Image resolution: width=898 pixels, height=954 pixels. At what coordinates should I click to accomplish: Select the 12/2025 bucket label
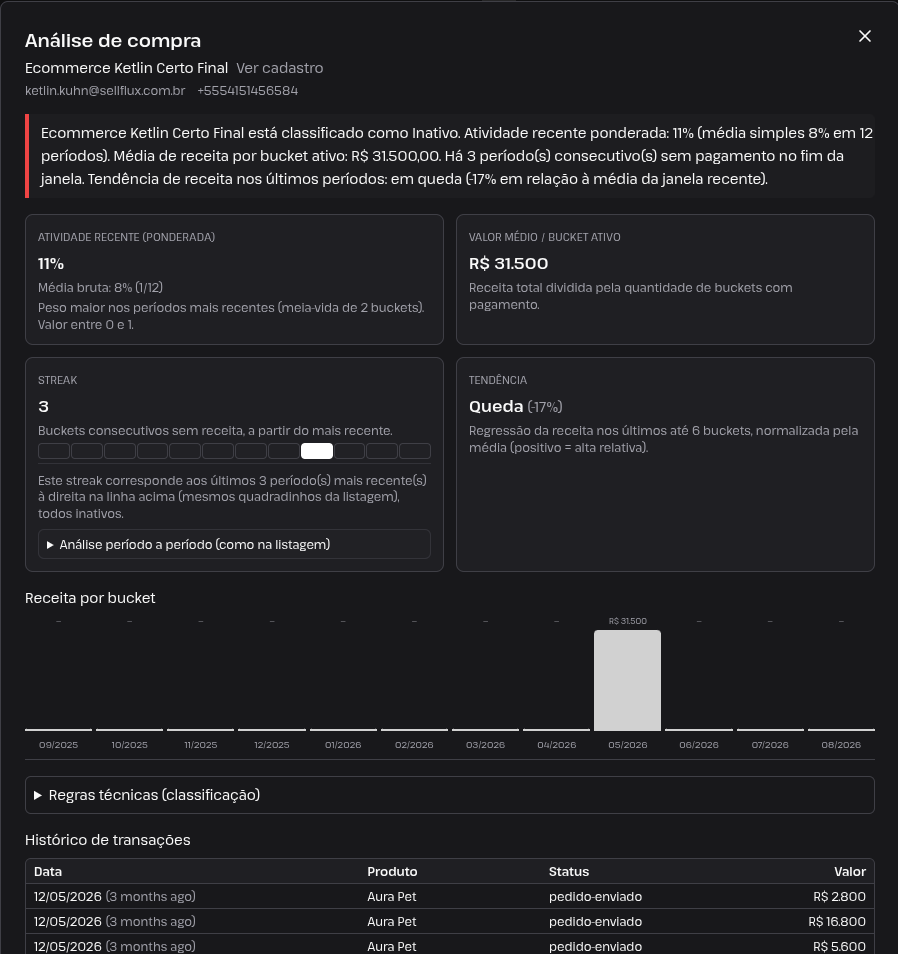coord(272,745)
